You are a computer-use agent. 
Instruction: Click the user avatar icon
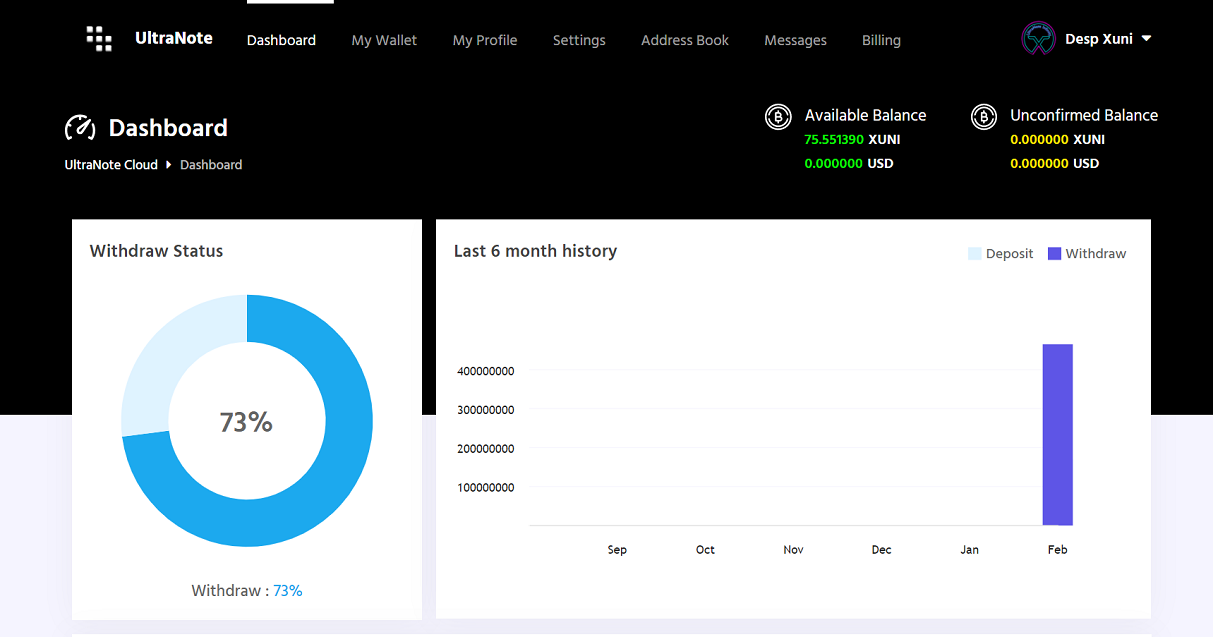point(1038,39)
